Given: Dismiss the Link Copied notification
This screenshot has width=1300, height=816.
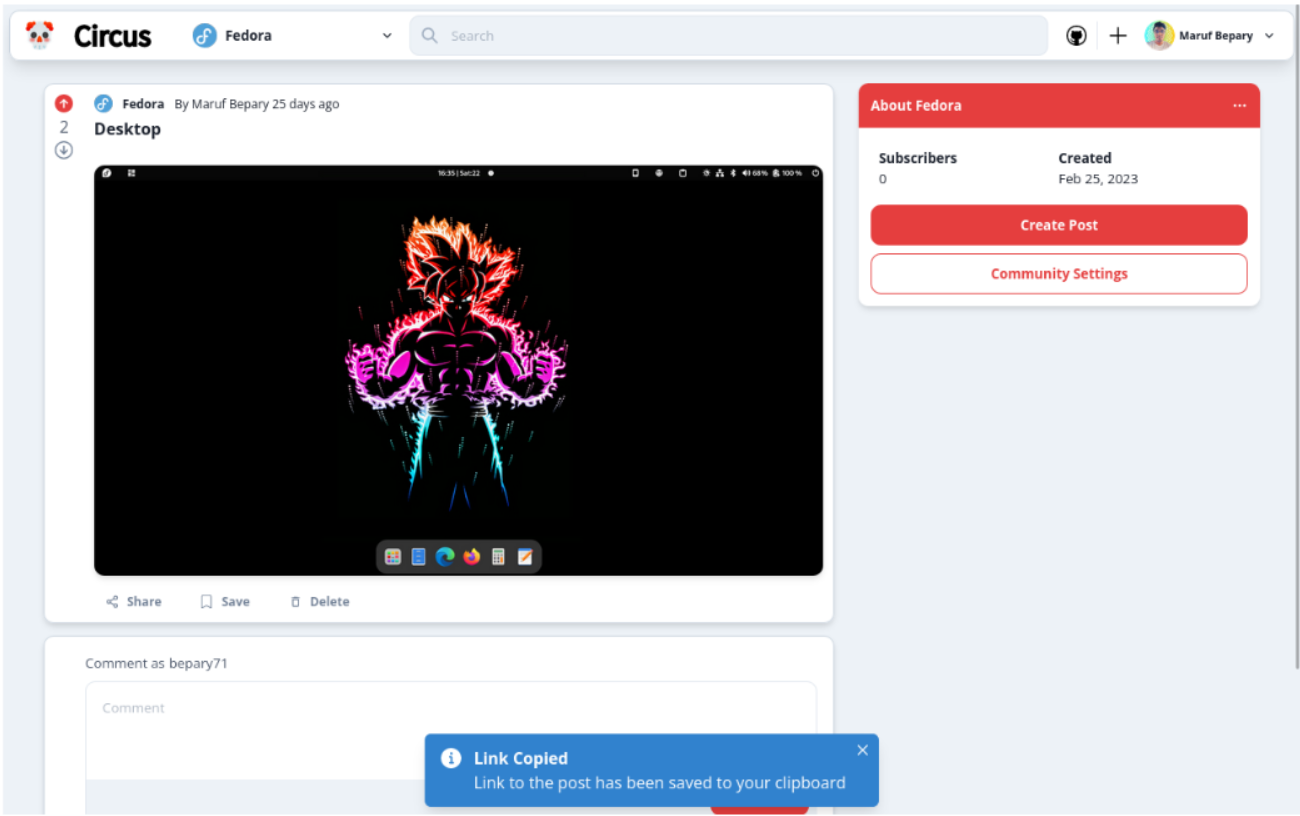Looking at the screenshot, I should click(x=862, y=750).
